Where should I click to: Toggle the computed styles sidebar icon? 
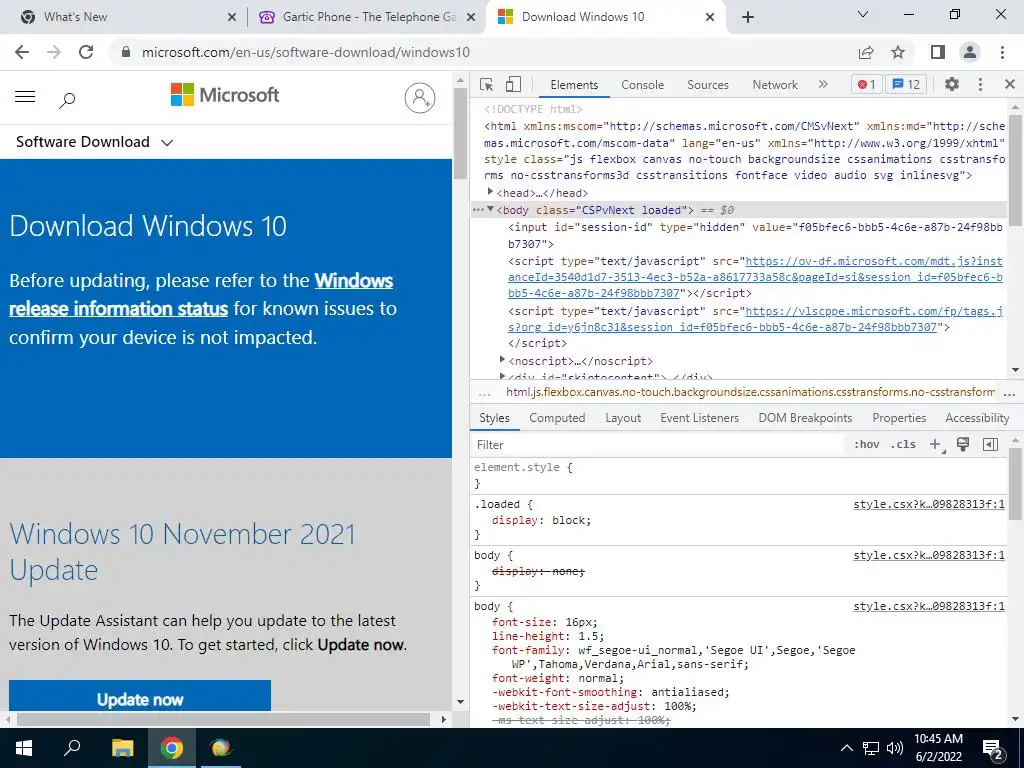[x=990, y=445]
